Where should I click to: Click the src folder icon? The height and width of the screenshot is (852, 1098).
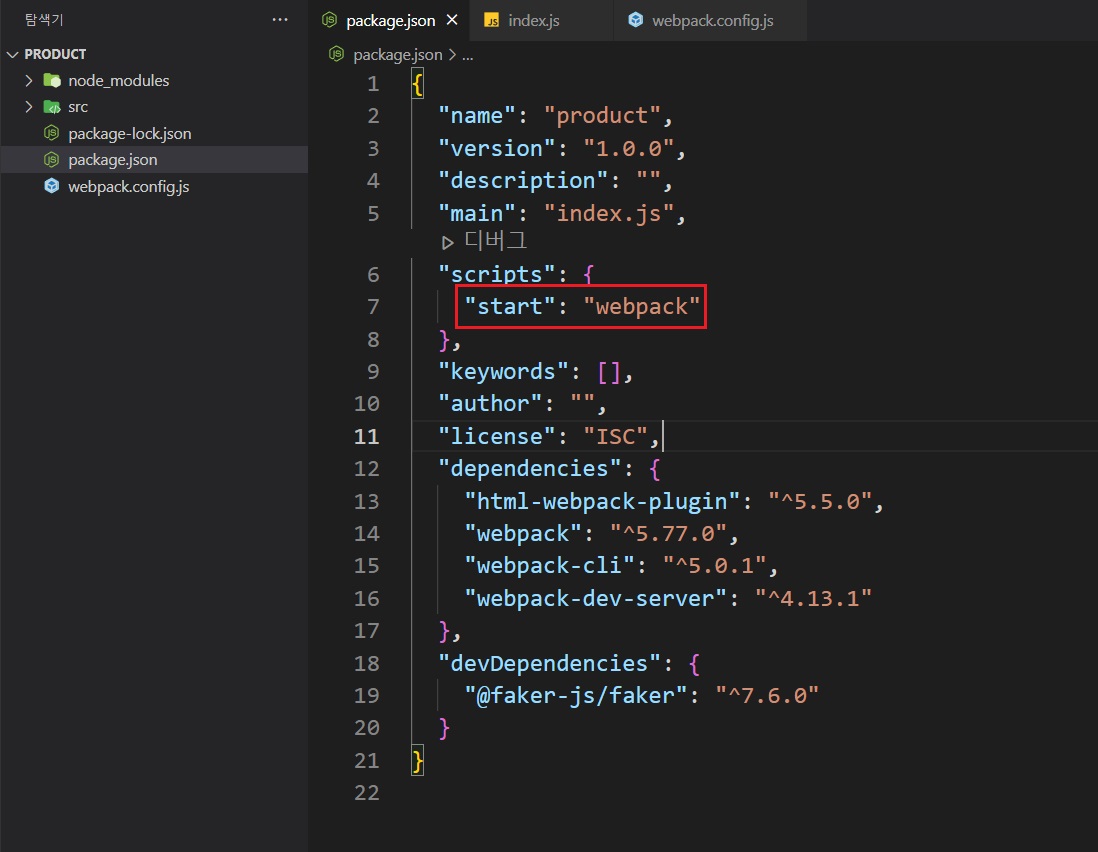coord(52,106)
